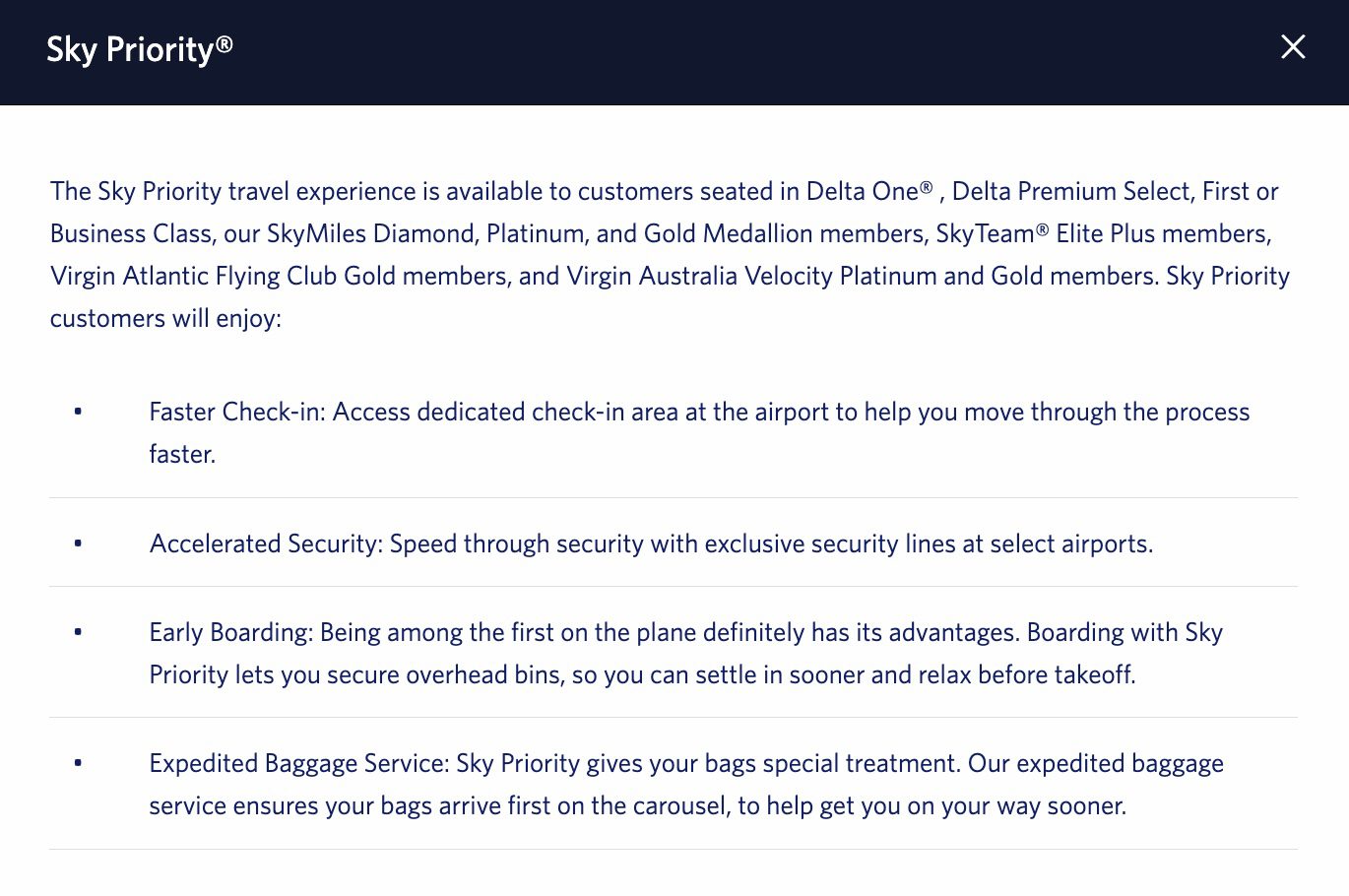Screen dimensions: 1349x896
Task: Click the Delta One® mention in the paragraph
Action: [867, 191]
